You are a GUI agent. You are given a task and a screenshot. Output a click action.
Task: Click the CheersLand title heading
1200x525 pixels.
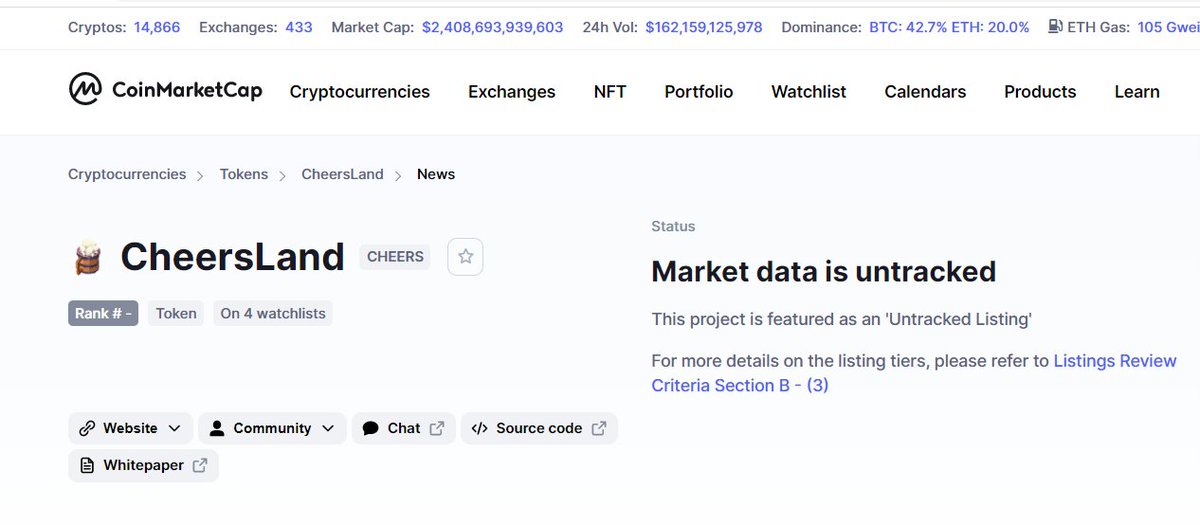[x=232, y=257]
